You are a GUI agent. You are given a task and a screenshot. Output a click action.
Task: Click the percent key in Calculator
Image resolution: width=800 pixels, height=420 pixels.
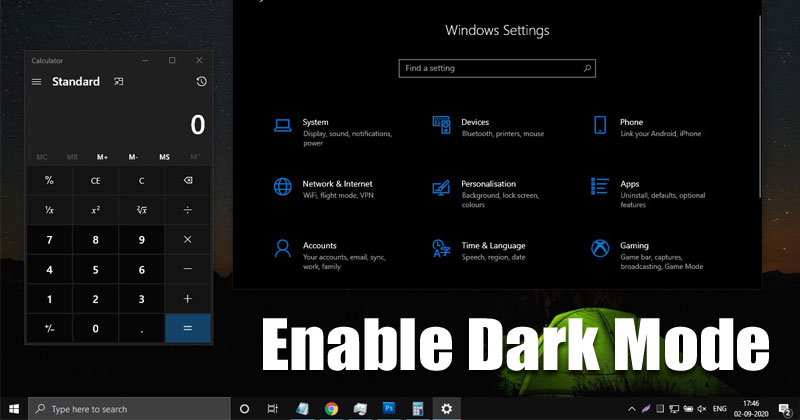(49, 180)
